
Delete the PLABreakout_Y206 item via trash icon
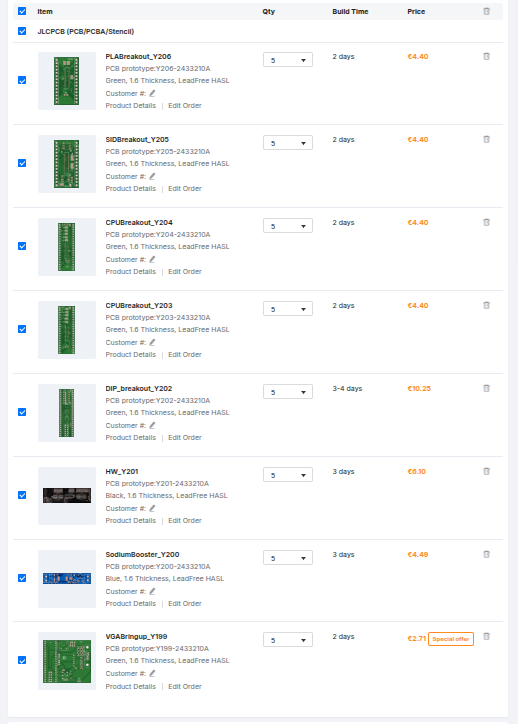(x=486, y=56)
